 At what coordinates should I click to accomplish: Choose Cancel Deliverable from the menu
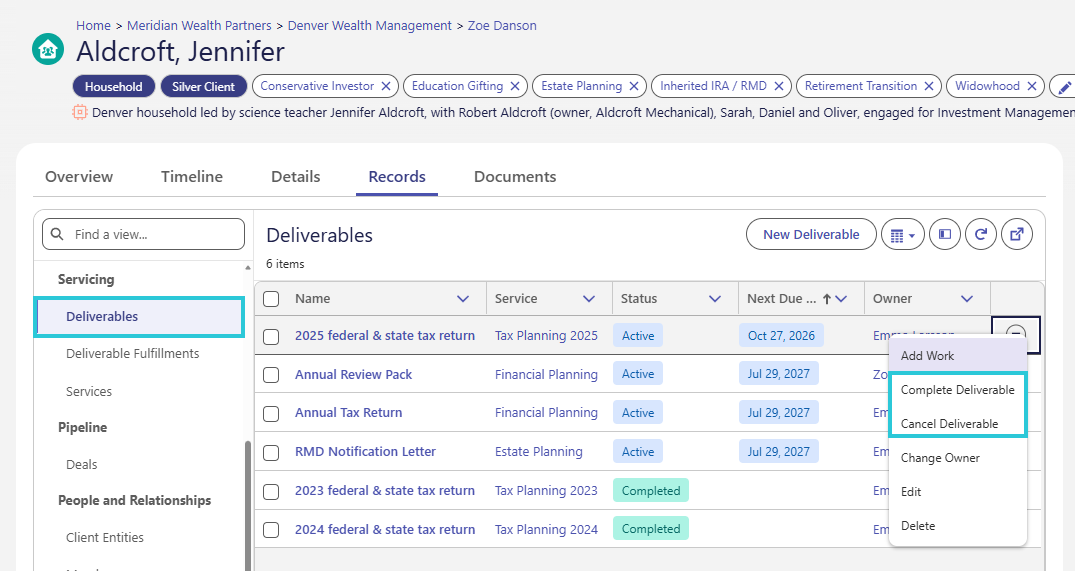tap(958, 424)
